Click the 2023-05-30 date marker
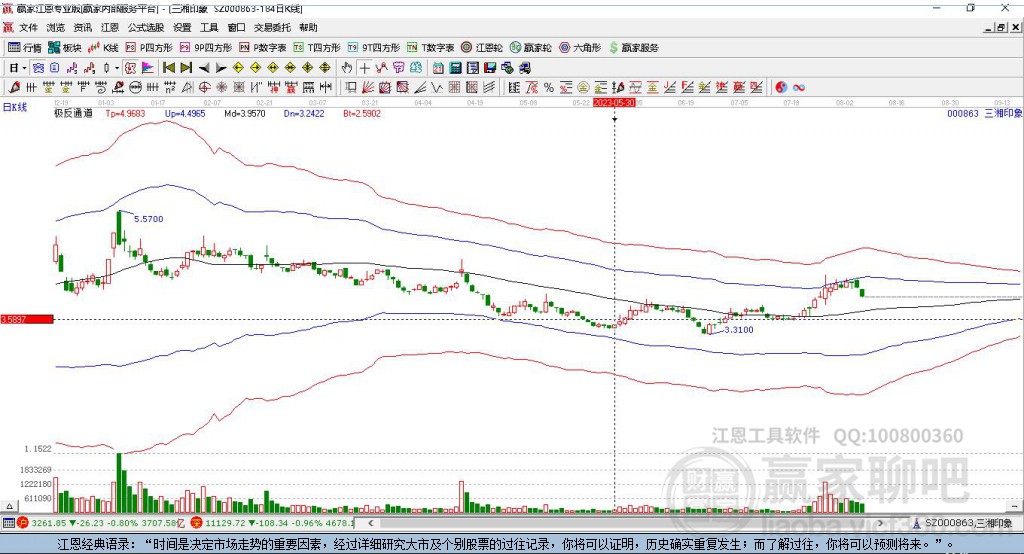Viewport: 1024px width, 554px height. (614, 103)
